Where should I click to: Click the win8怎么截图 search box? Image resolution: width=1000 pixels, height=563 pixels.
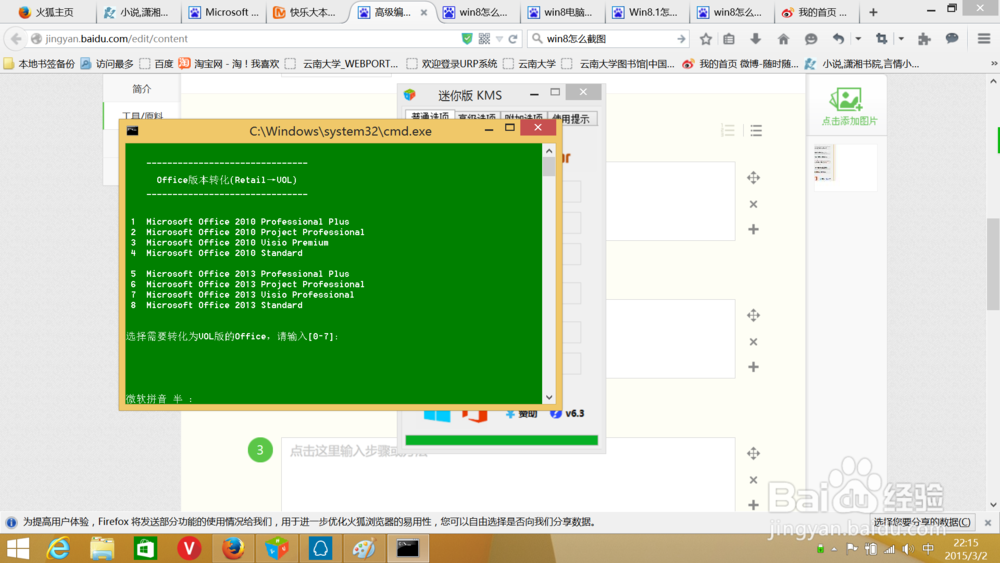(609, 39)
